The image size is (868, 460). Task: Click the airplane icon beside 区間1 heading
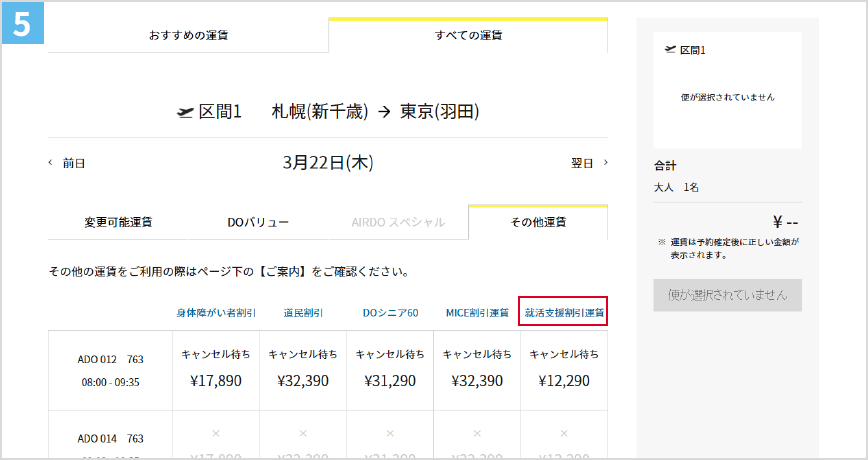pyautogui.click(x=184, y=112)
